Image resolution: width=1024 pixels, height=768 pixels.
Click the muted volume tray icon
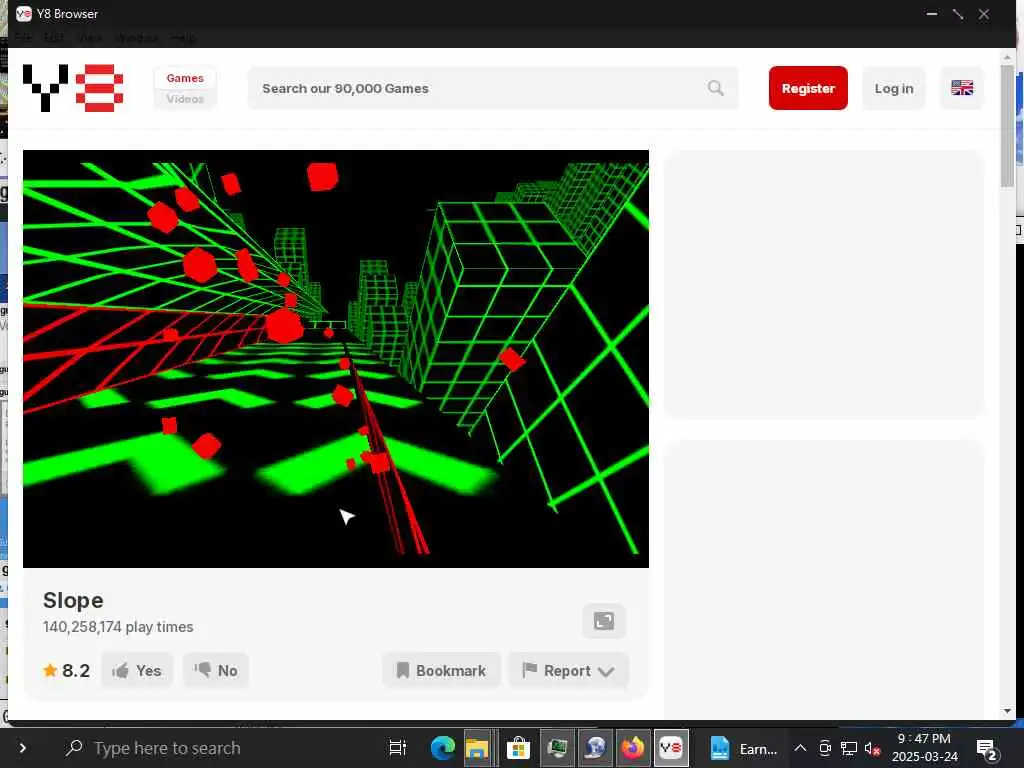click(872, 748)
